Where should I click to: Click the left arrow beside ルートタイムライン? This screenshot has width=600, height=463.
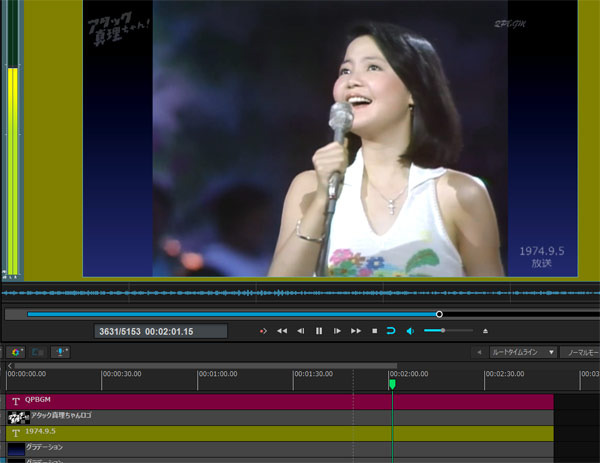point(479,352)
